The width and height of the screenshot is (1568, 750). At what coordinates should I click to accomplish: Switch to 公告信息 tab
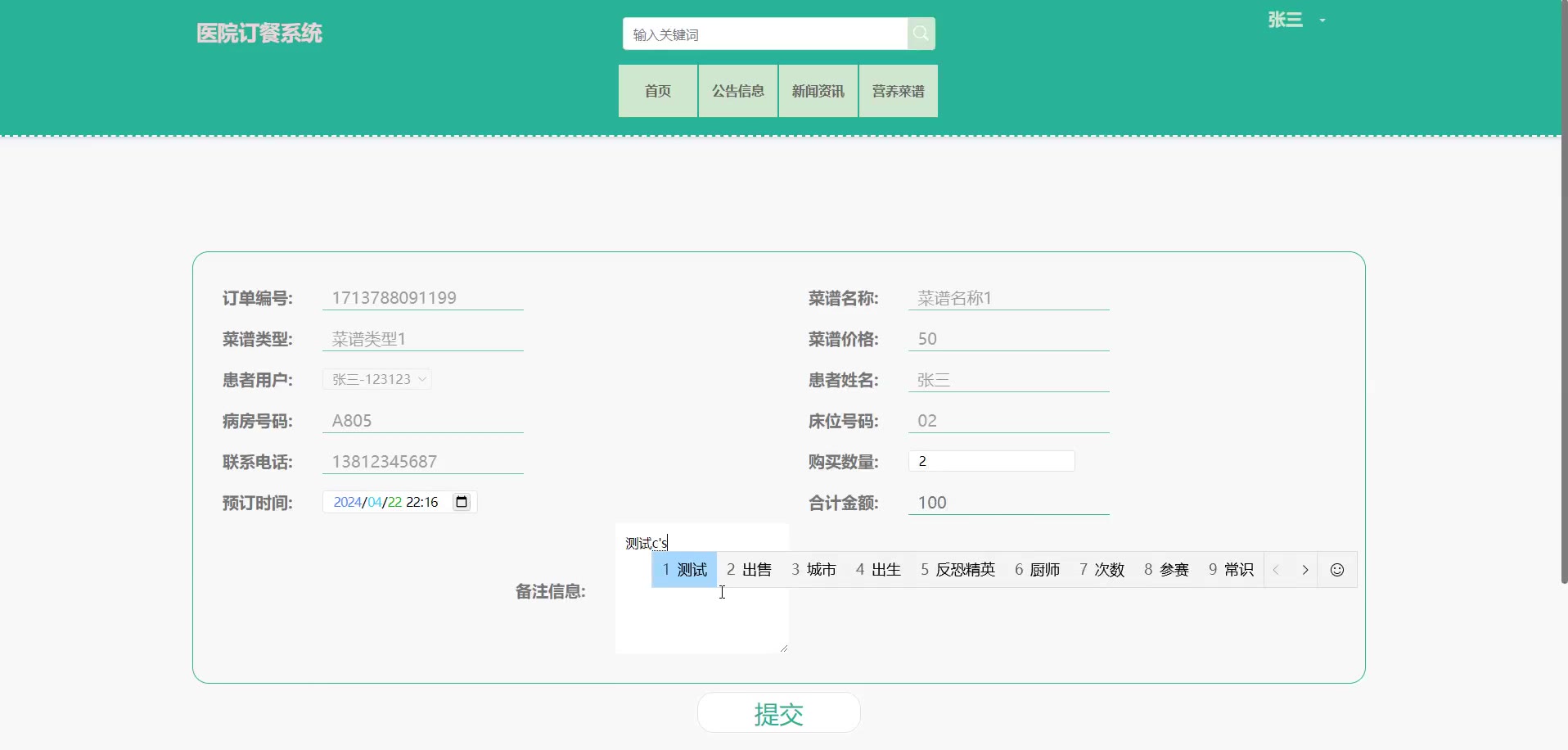[x=737, y=91]
